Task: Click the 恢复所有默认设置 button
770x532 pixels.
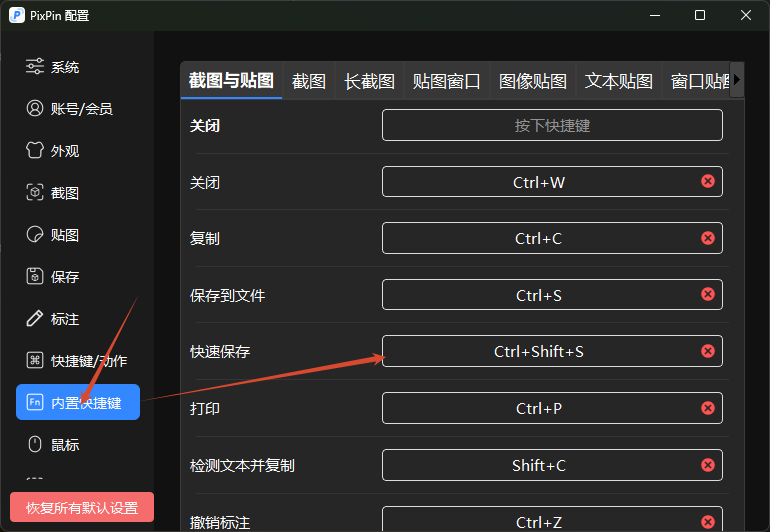Action: tap(82, 507)
